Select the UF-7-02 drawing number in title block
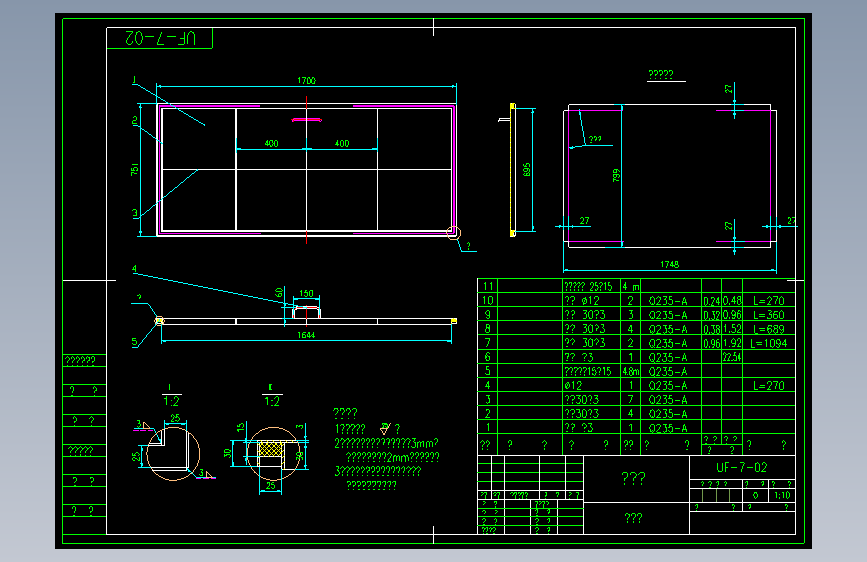This screenshot has height=562, width=867. pyautogui.click(x=741, y=467)
